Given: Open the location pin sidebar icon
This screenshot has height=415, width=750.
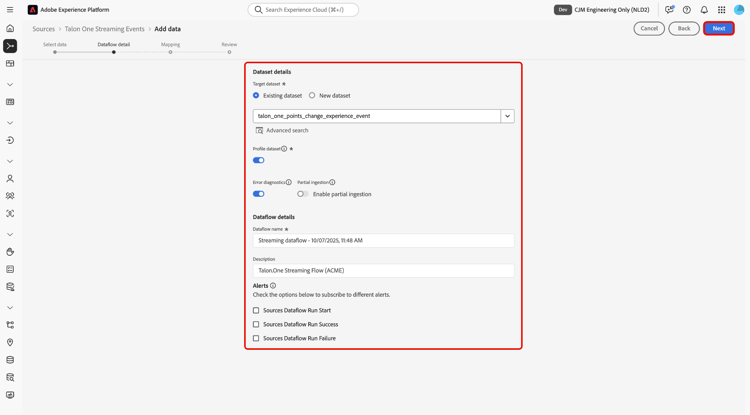Looking at the screenshot, I should pos(10,342).
